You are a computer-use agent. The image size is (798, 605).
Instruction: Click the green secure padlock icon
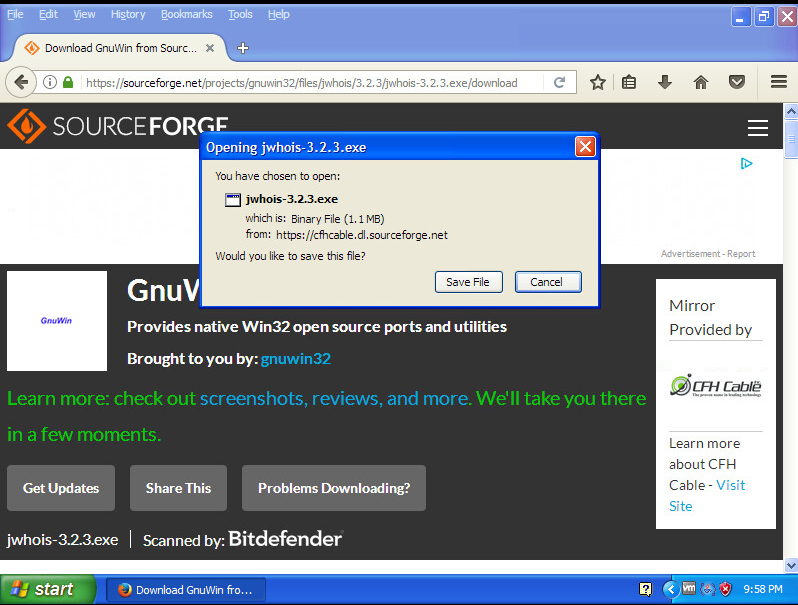68,82
